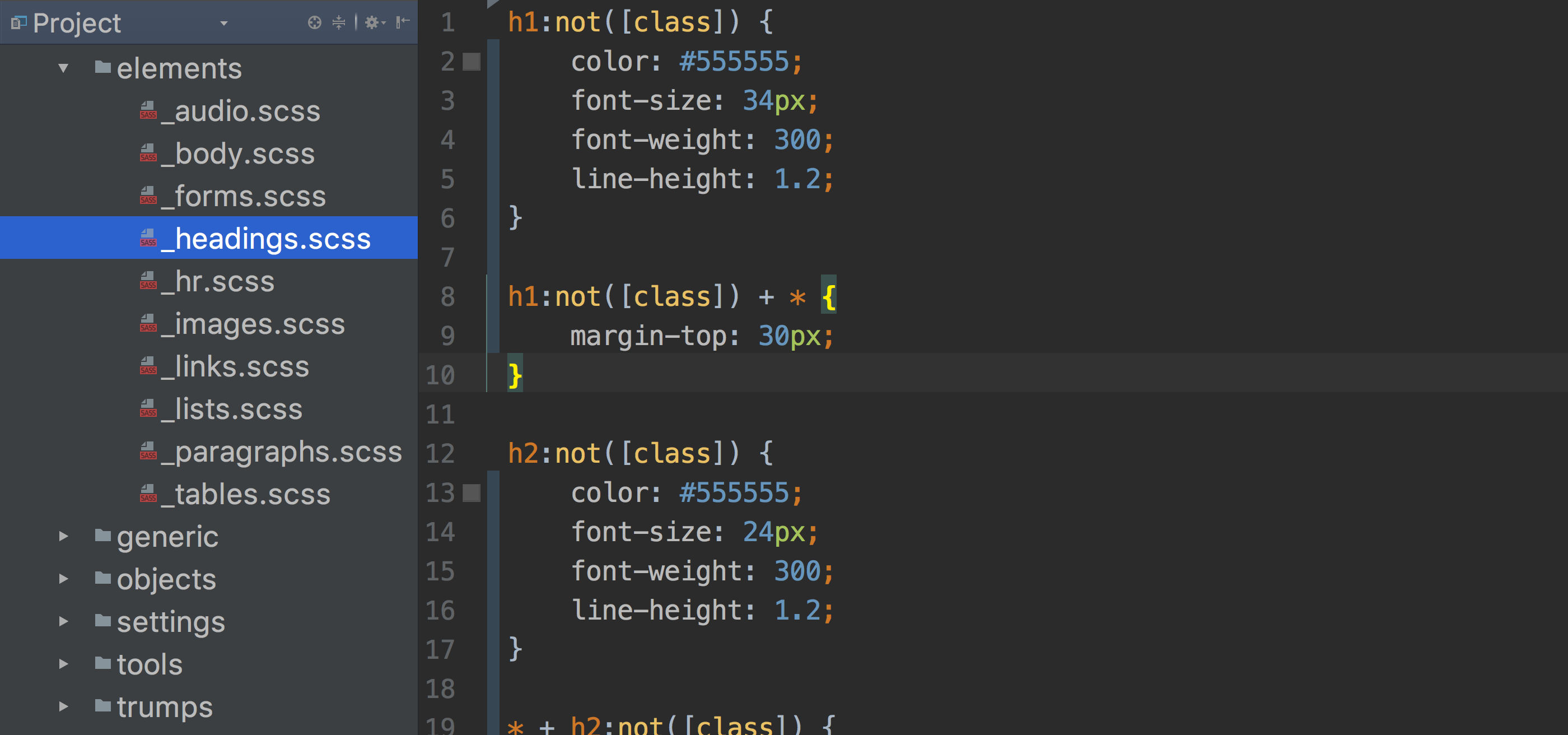The height and width of the screenshot is (735, 1568).
Task: Expand the tools folder
Action: point(63,664)
